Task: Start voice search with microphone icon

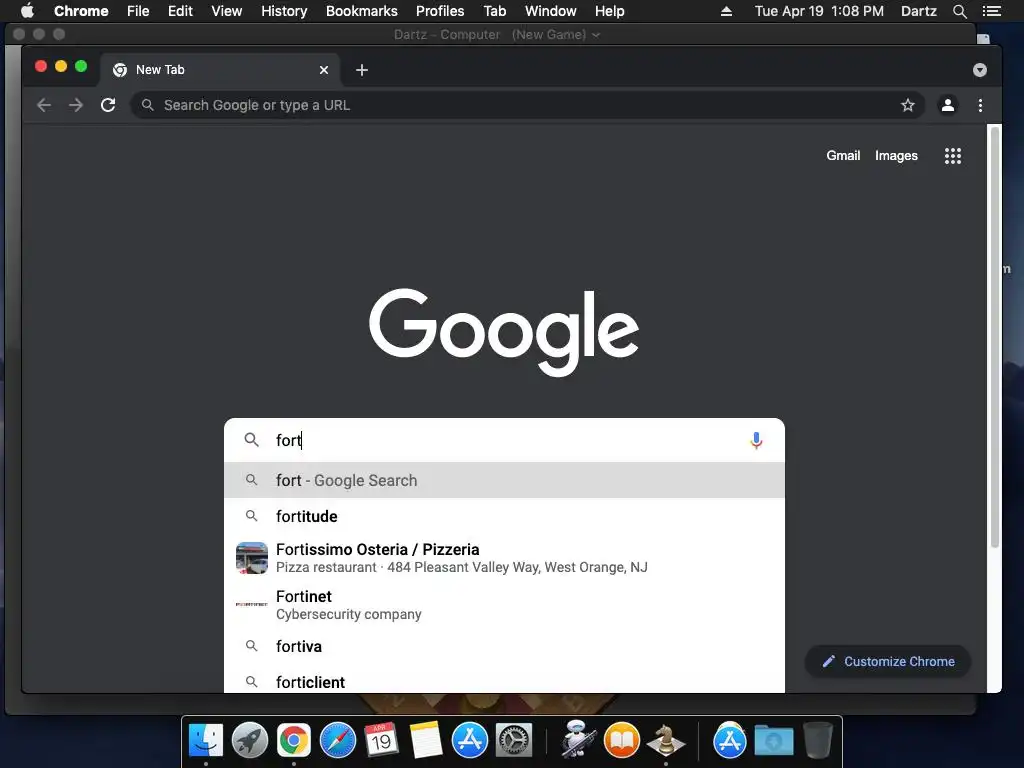Action: pos(756,441)
